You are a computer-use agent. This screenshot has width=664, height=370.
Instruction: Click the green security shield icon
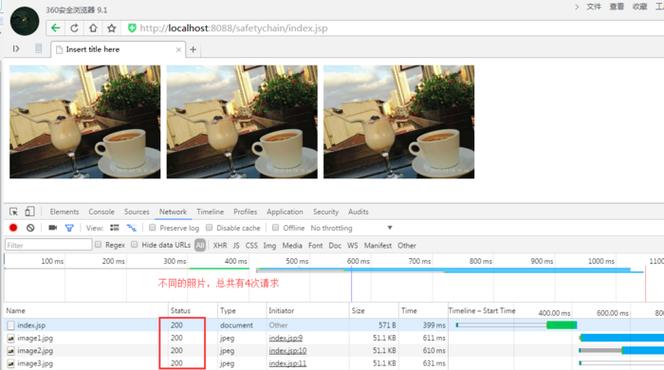[x=132, y=28]
